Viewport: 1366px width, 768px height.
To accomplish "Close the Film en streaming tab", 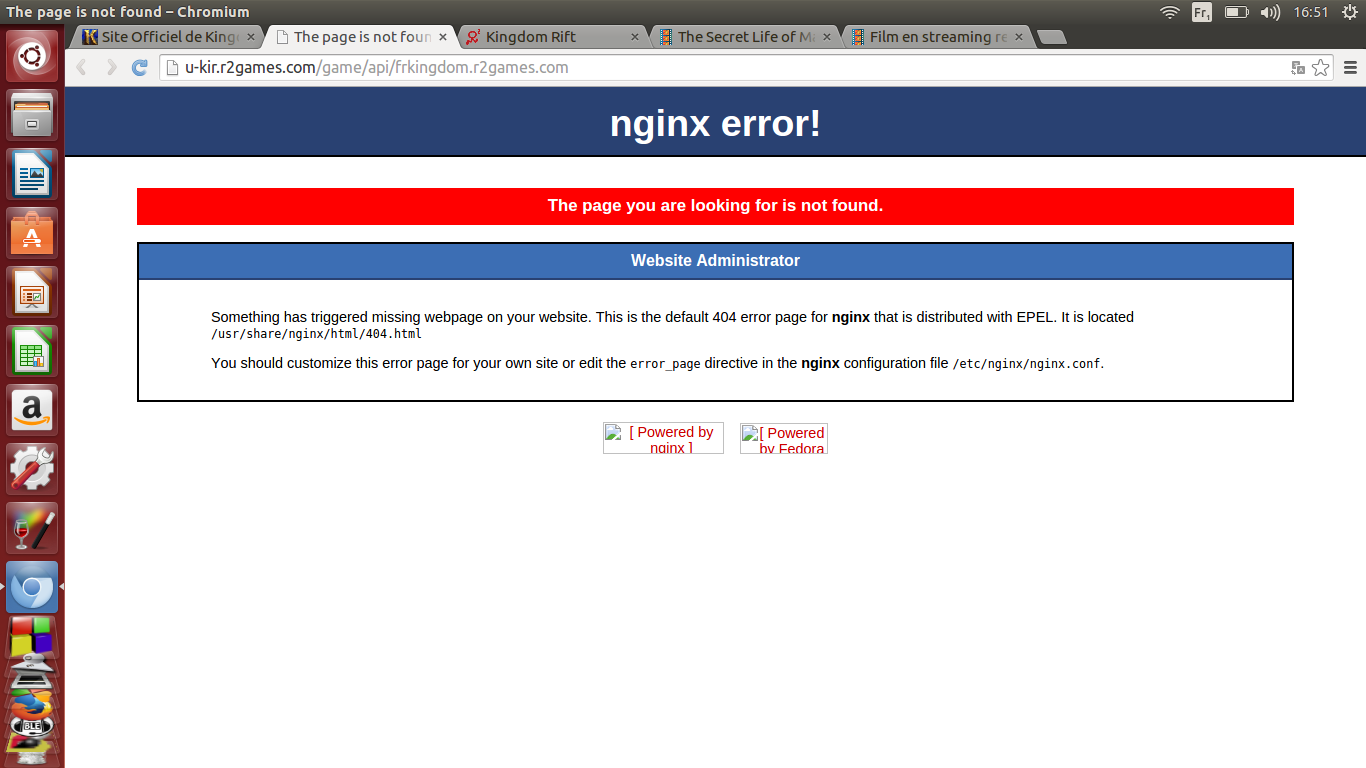I will (1019, 37).
